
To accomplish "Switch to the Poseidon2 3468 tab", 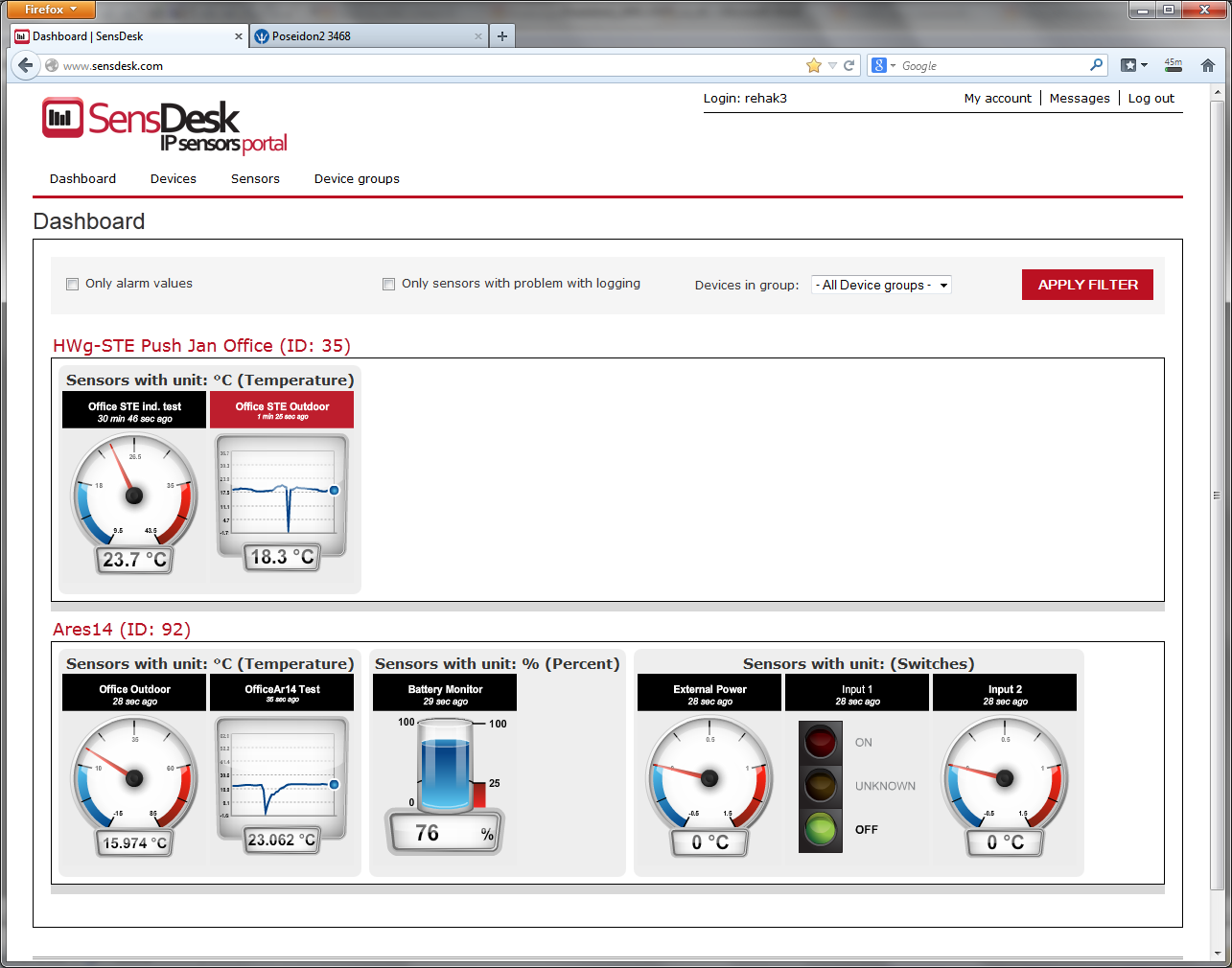I will 368,36.
